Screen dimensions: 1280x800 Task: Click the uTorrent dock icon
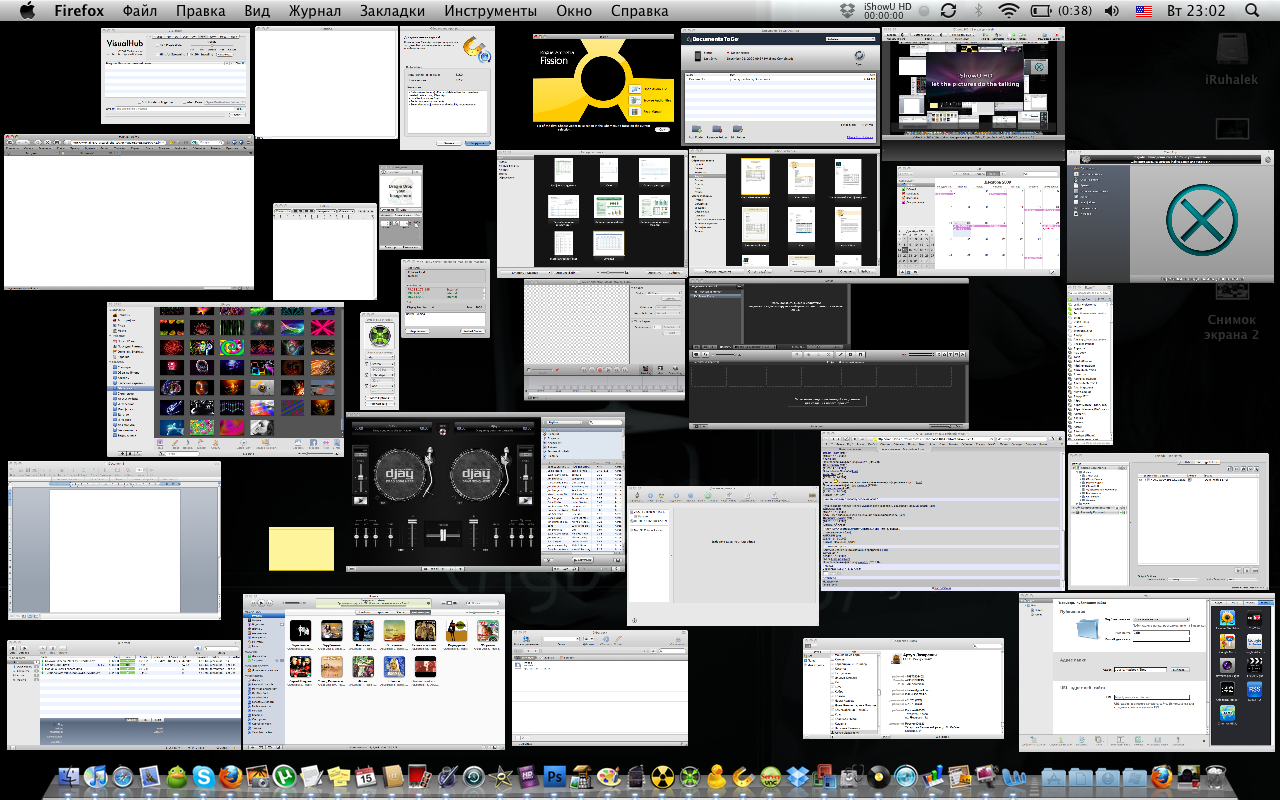(285, 777)
